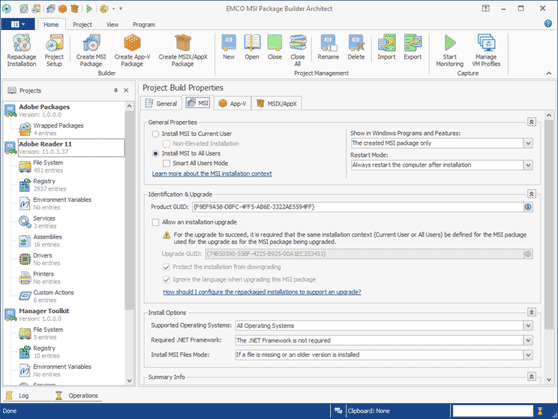Click the Projects tree vertical scrollbar
Image resolution: width=558 pixels, height=419 pixels.
tap(129, 210)
